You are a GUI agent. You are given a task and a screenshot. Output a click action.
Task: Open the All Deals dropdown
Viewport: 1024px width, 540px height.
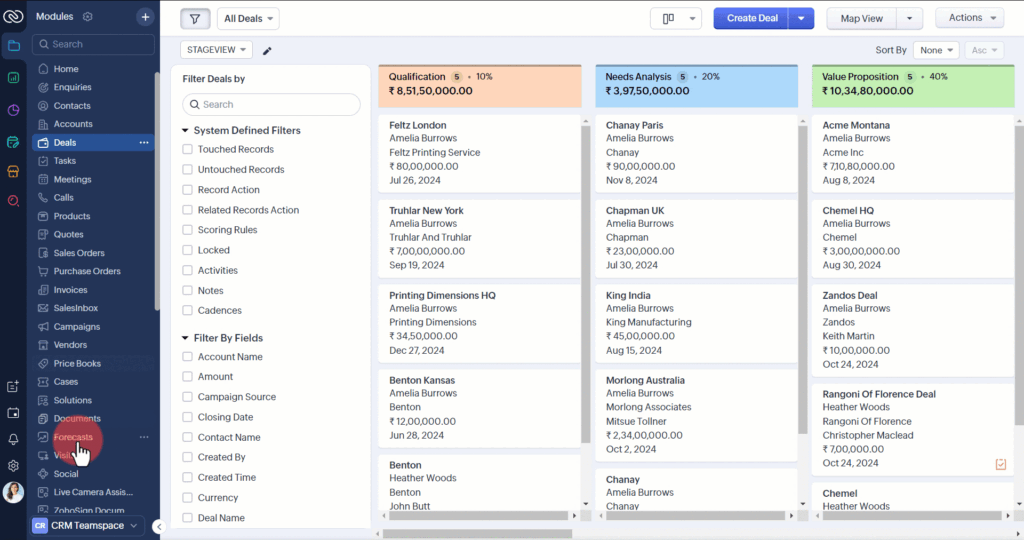point(248,19)
